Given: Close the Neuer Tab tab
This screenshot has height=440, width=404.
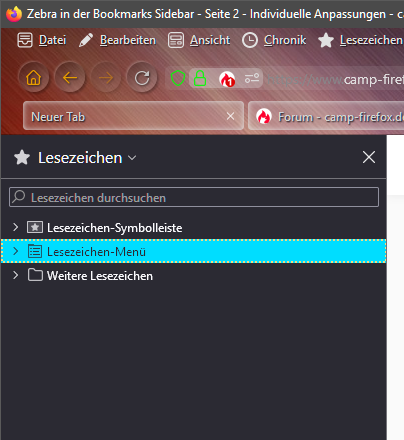Looking at the screenshot, I should (230, 116).
